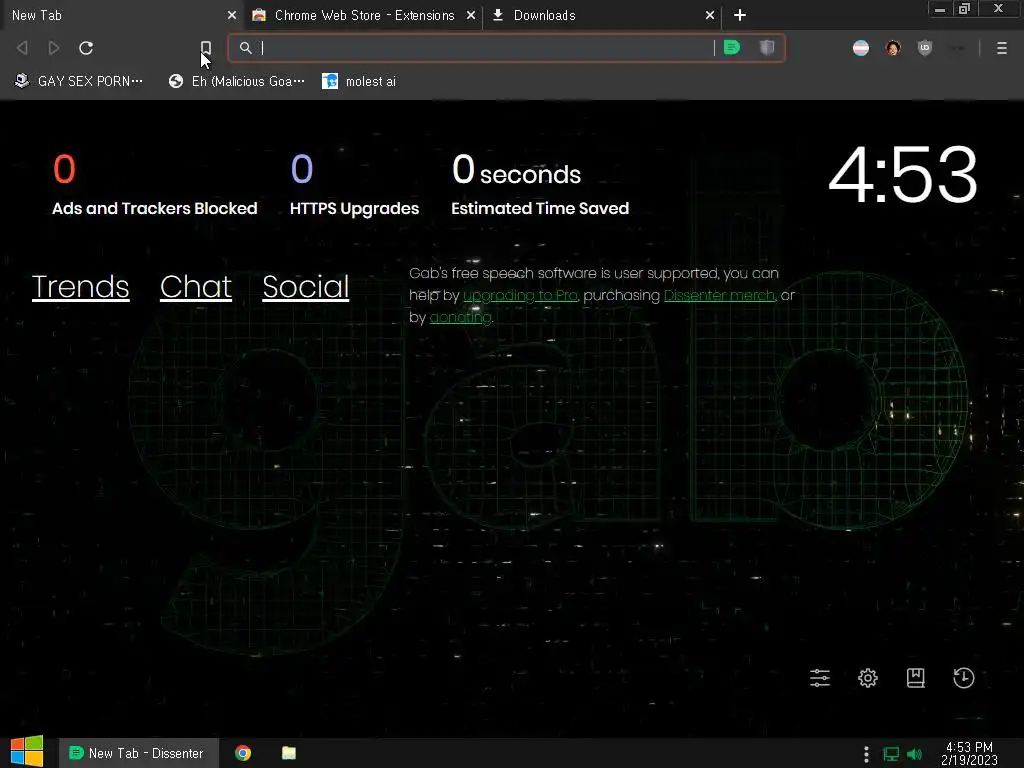1024x768 pixels.
Task: Open settings gear on new tab page
Action: pos(868,678)
